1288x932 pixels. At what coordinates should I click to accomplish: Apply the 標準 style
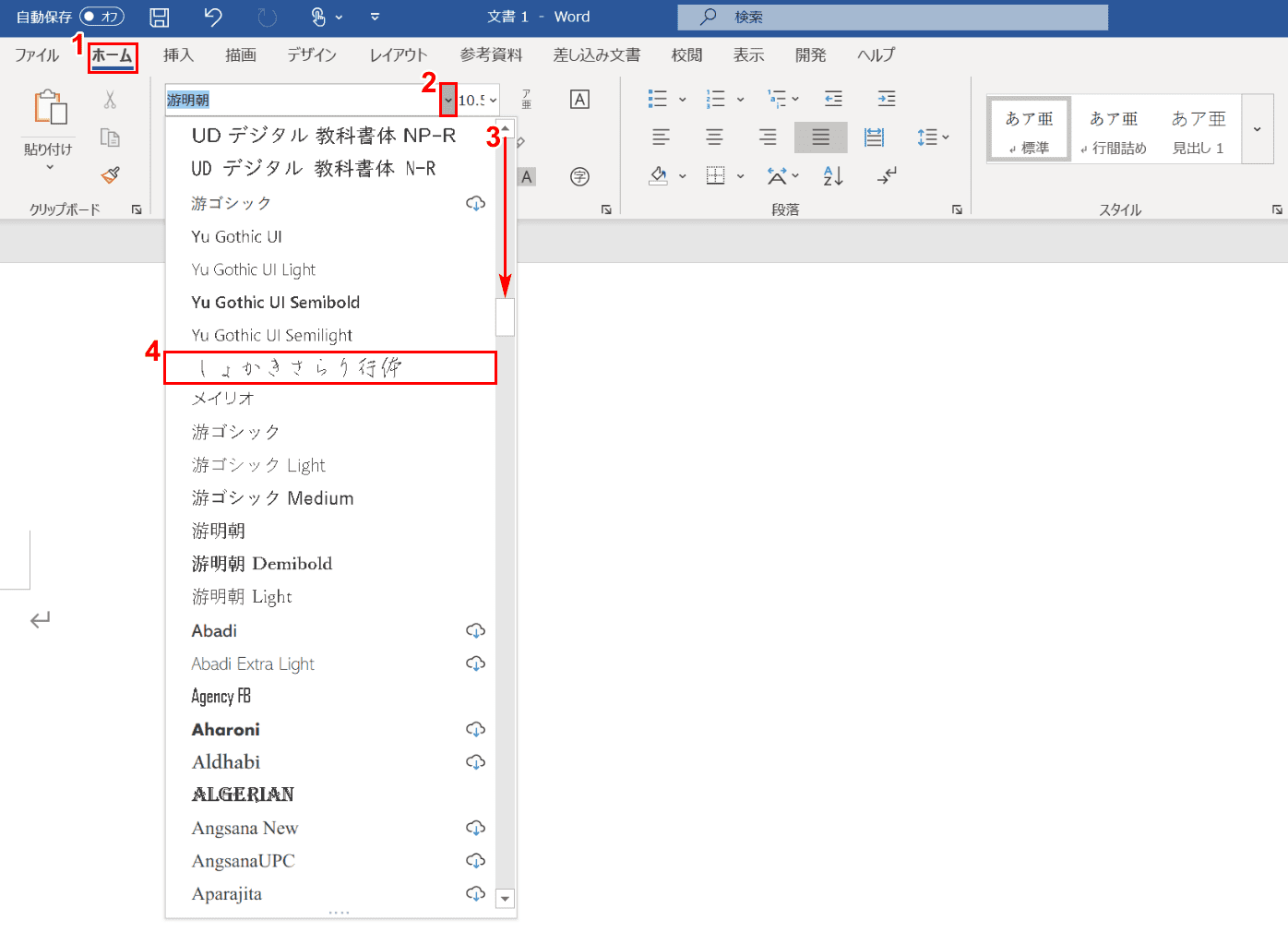point(1029,129)
